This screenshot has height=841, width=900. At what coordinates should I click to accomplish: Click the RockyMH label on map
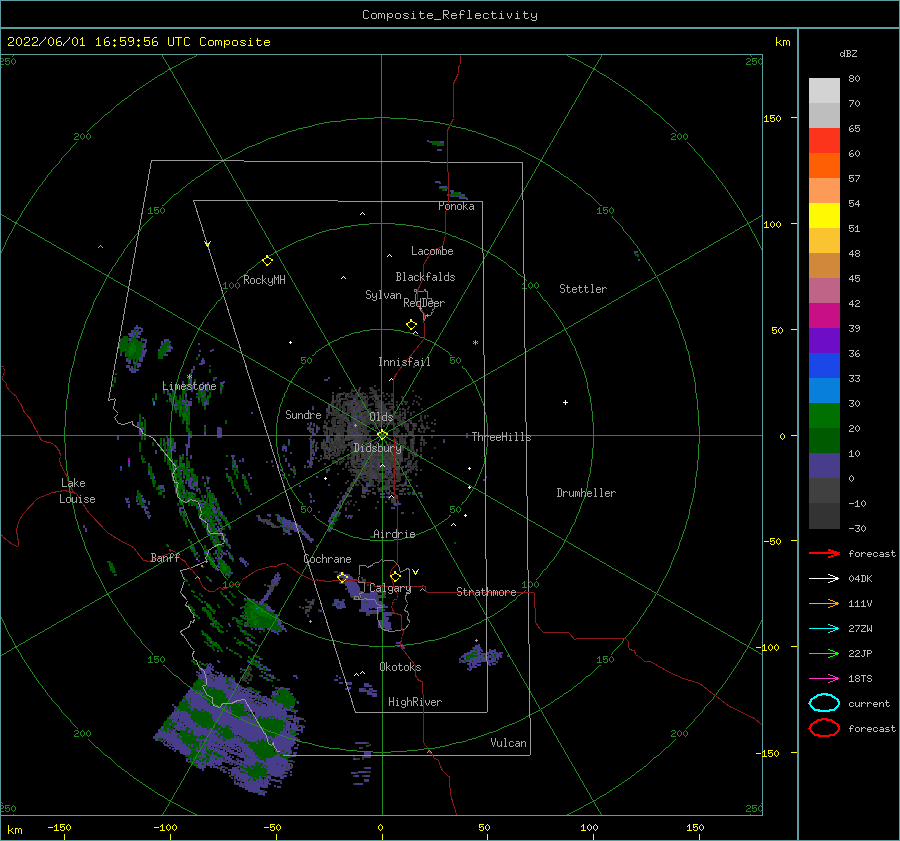click(x=264, y=280)
